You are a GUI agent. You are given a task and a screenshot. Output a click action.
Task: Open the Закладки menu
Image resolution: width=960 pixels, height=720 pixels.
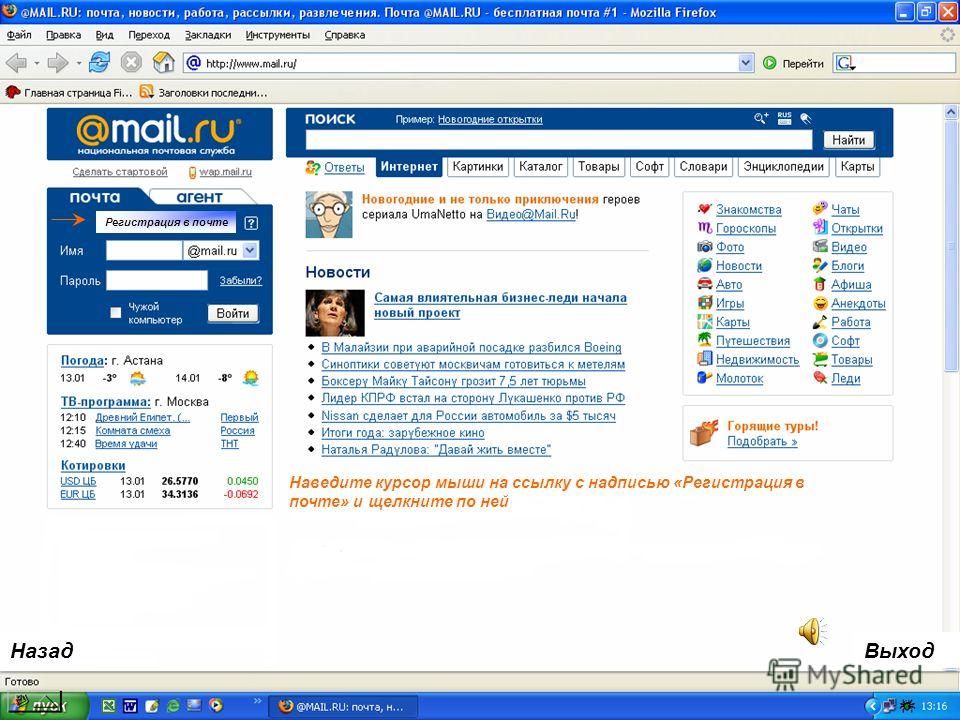(208, 35)
